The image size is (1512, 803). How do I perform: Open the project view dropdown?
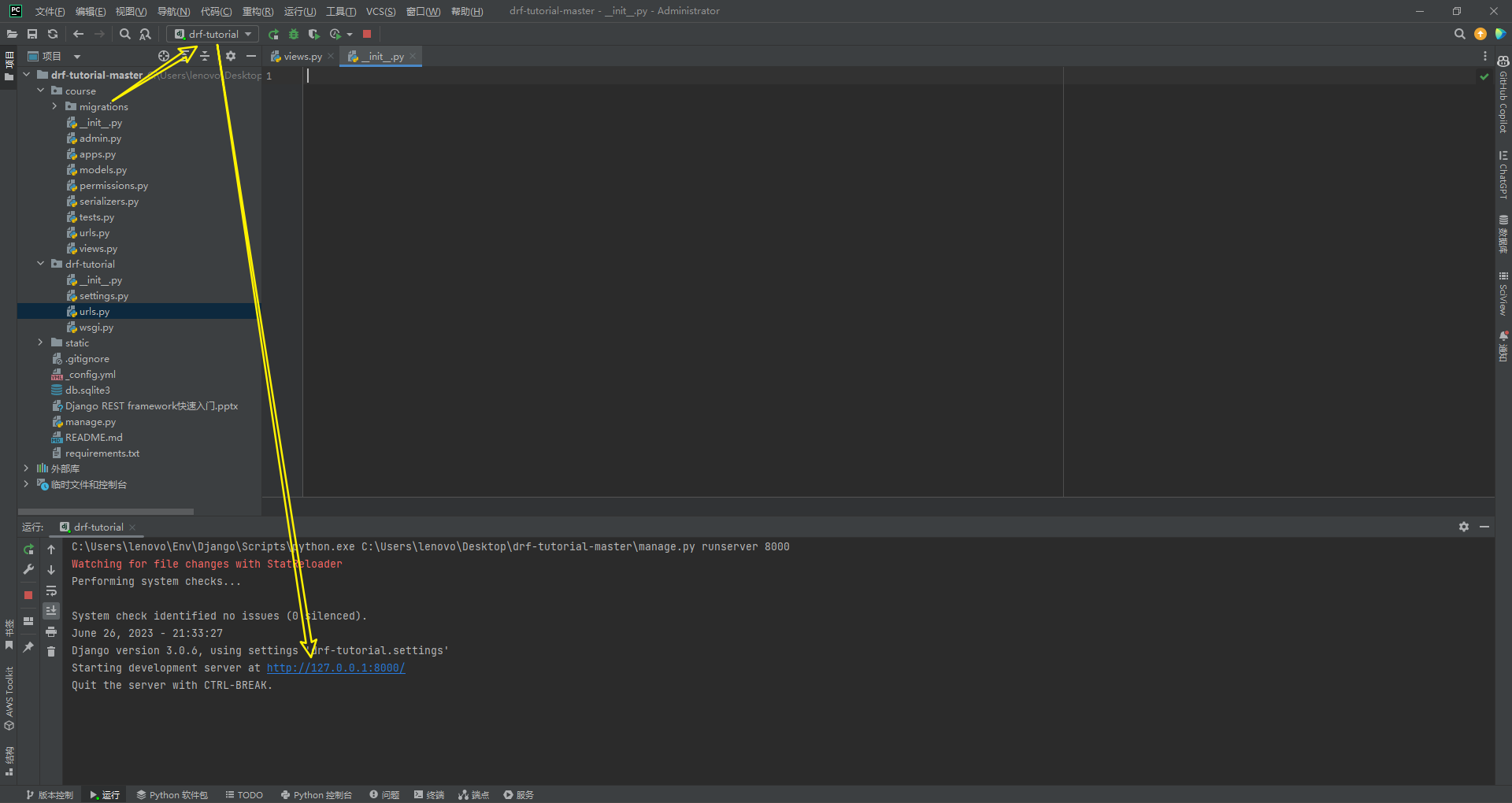point(77,57)
